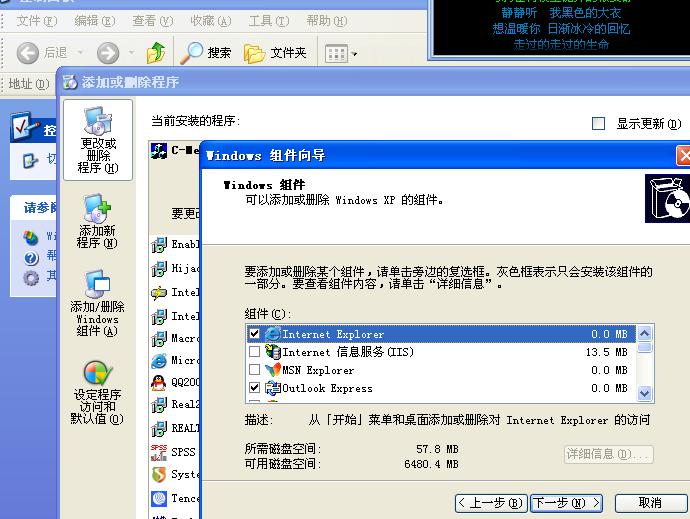690x519 pixels.
Task: Open the 文件夹 folders pane button
Action: tap(275, 53)
